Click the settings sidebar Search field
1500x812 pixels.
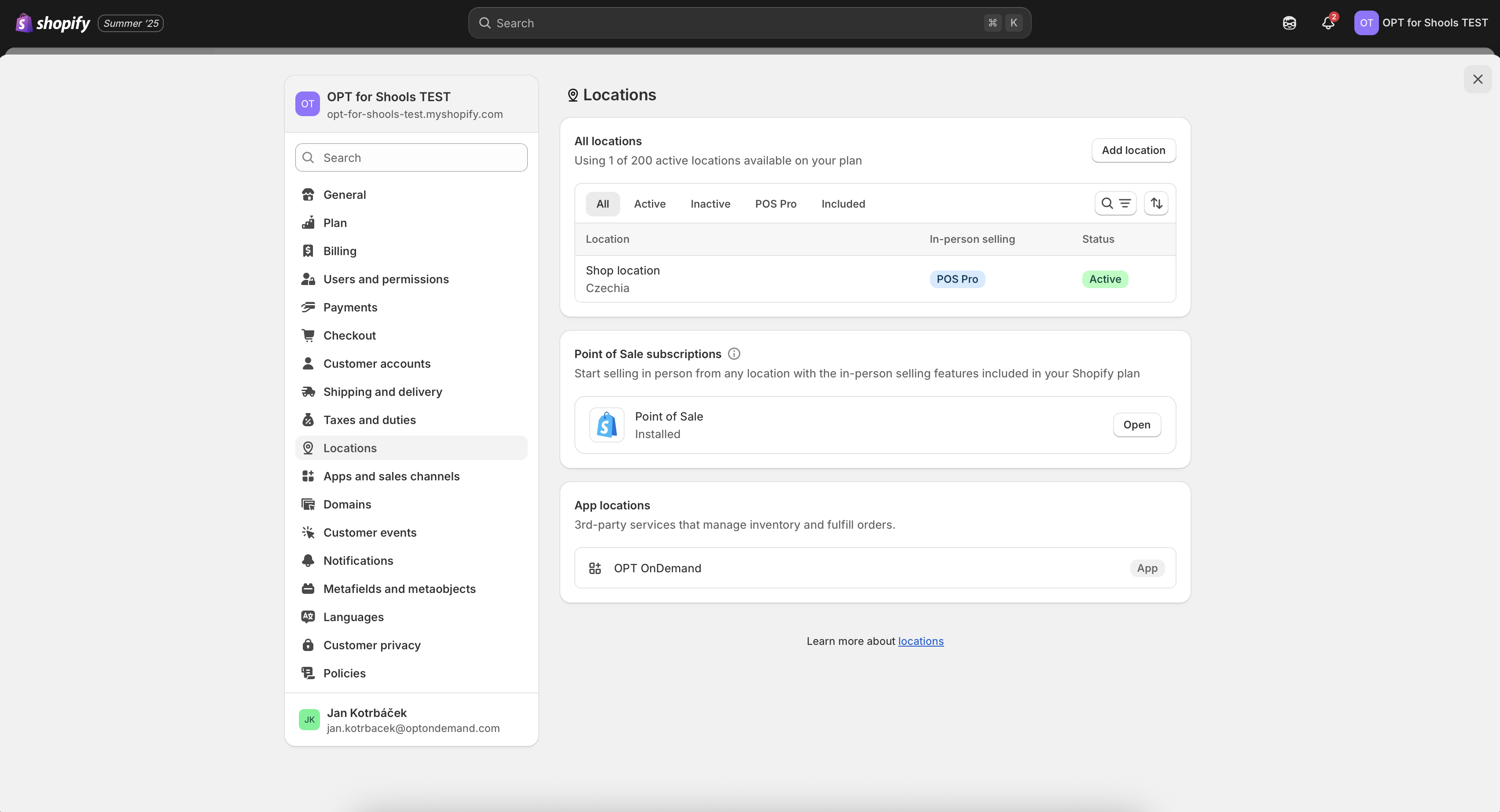click(x=411, y=158)
